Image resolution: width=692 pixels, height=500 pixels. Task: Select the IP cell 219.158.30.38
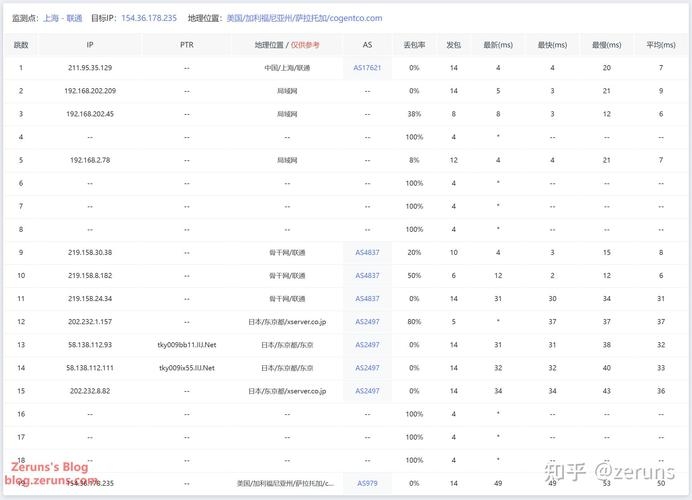pyautogui.click(x=90, y=252)
